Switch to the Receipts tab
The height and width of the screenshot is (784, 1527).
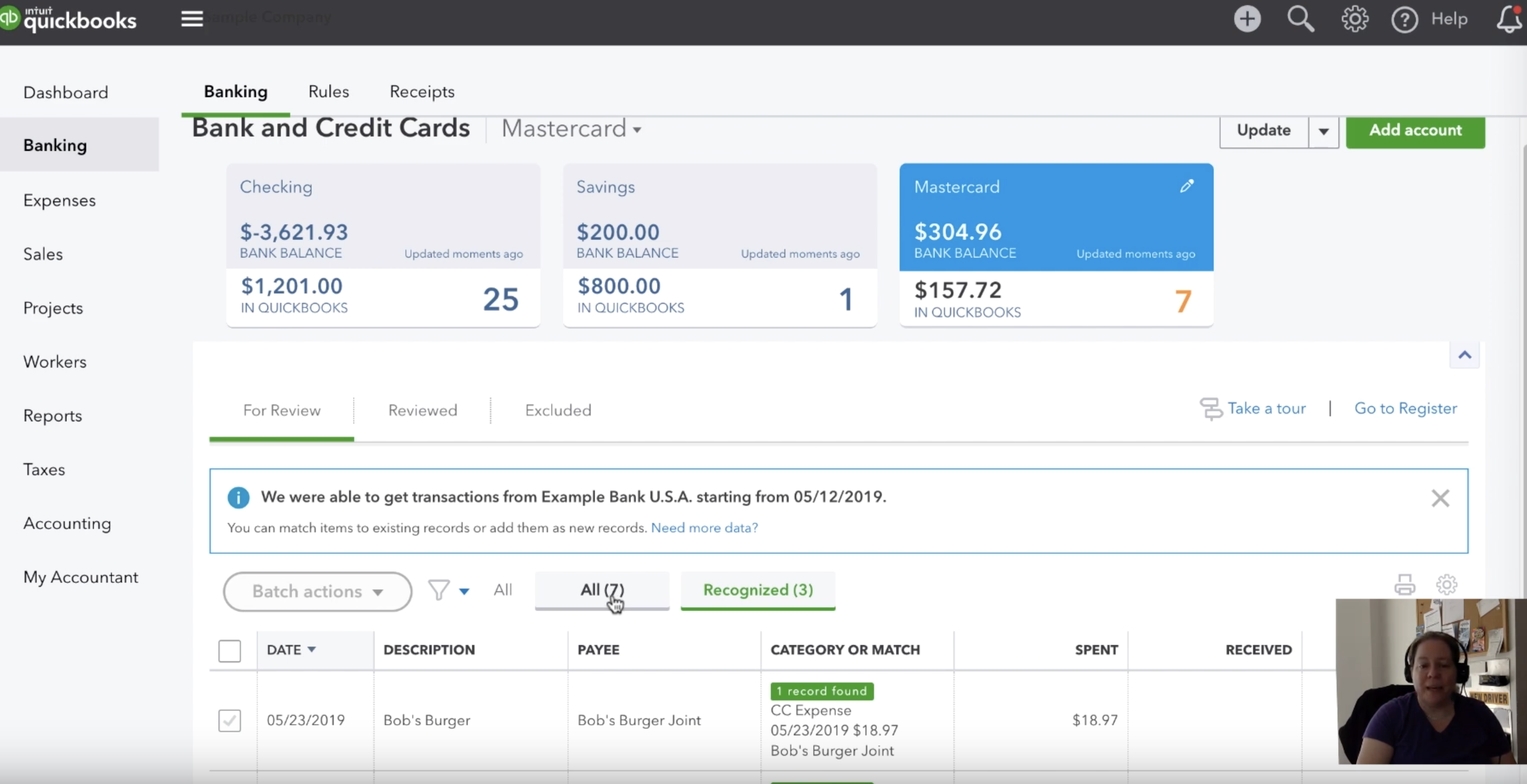pos(422,92)
